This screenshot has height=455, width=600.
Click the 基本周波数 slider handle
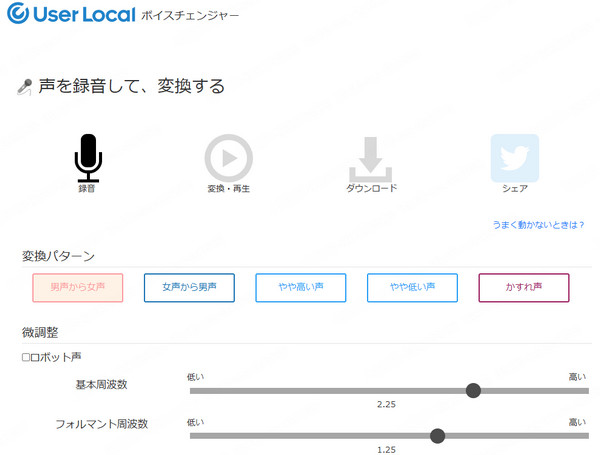(473, 391)
